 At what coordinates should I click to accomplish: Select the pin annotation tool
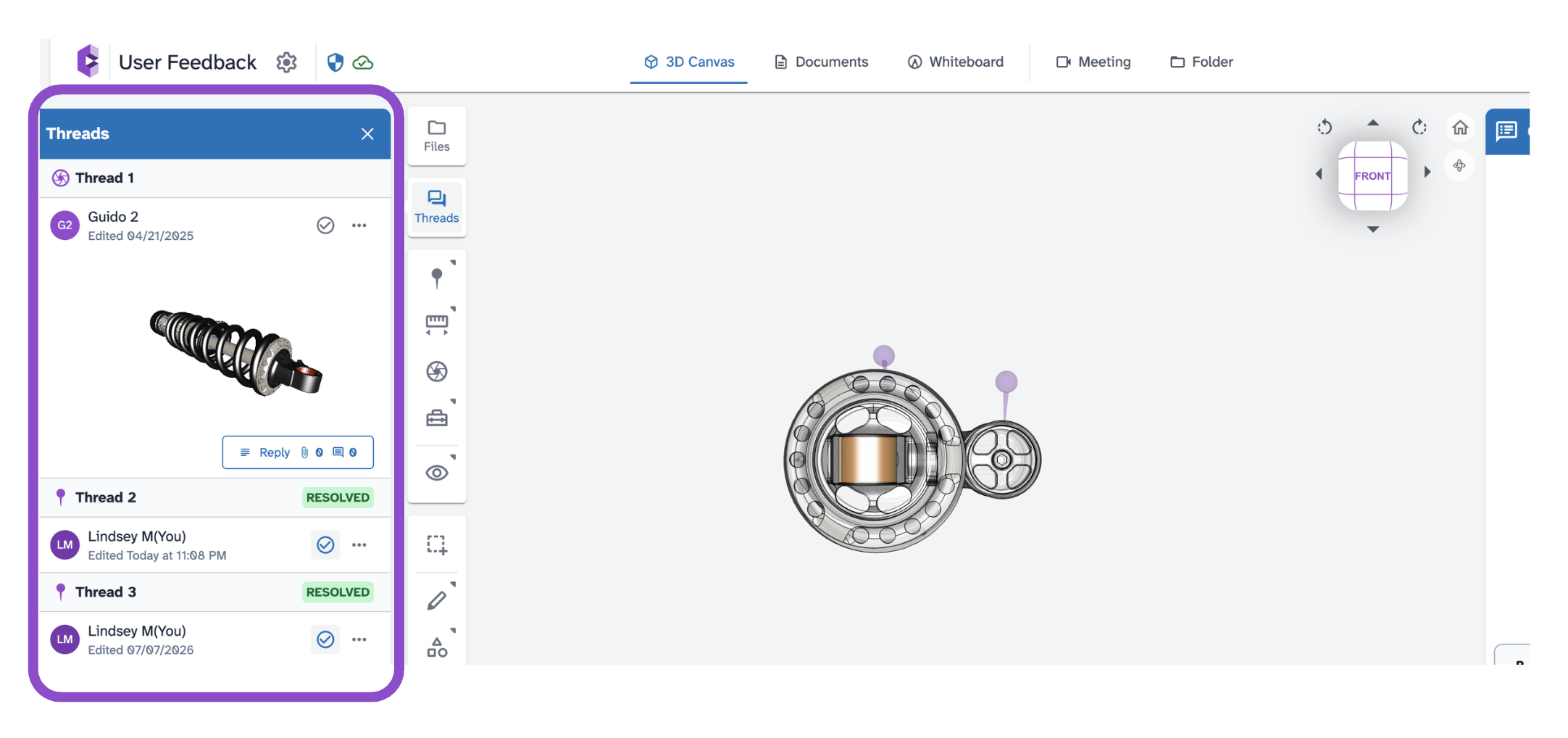point(437,278)
